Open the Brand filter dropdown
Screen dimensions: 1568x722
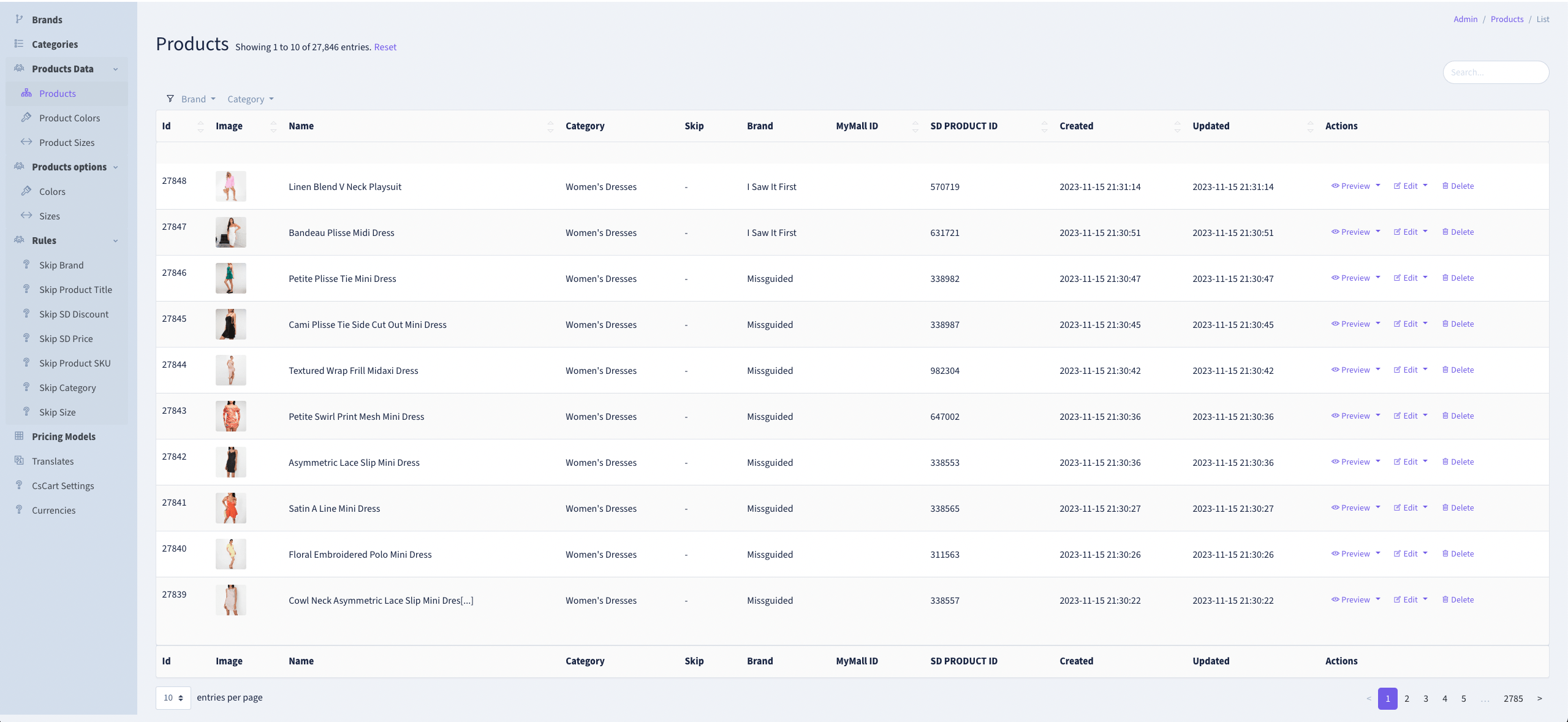coord(198,99)
